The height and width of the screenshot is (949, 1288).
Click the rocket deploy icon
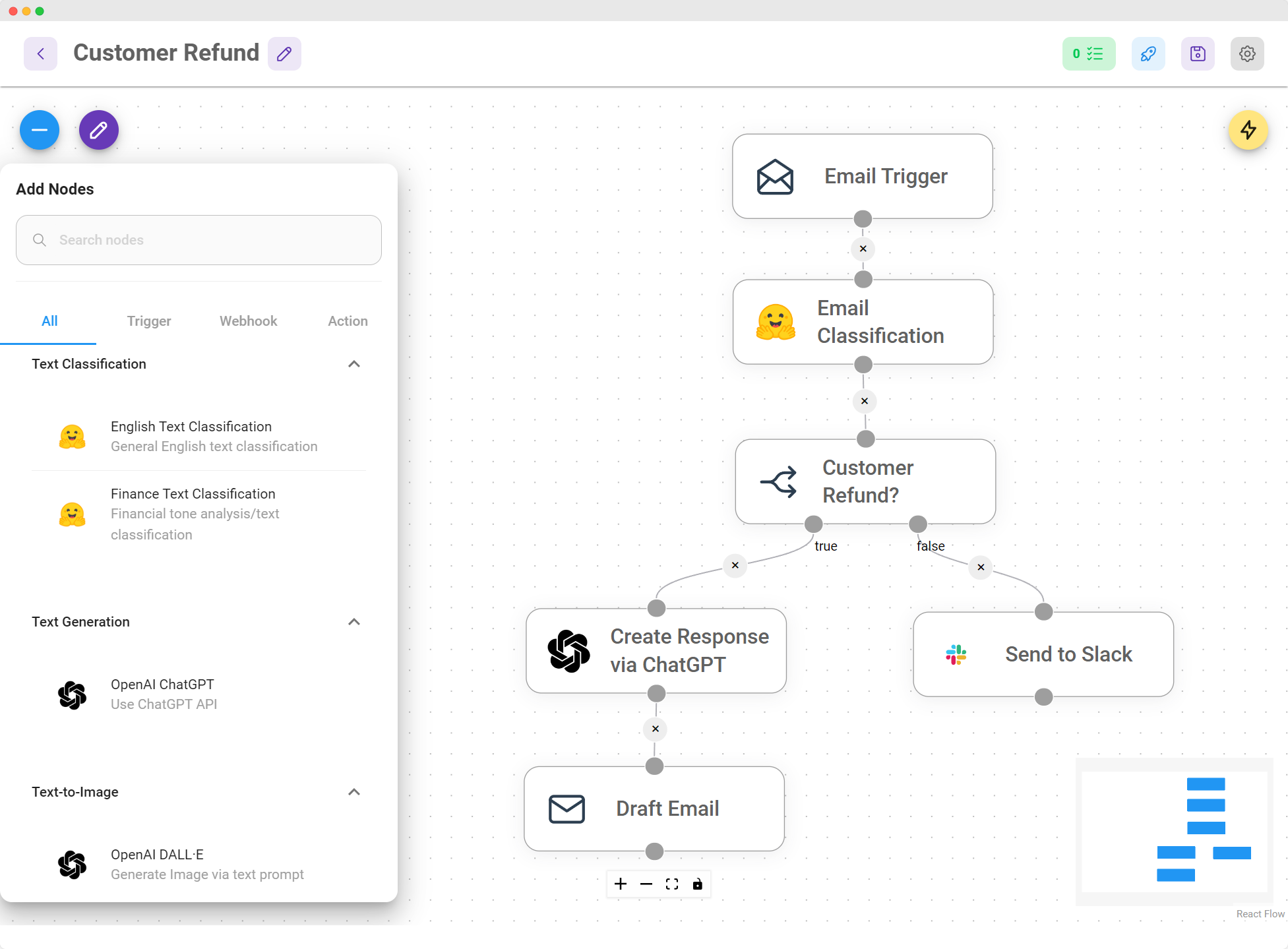tap(1148, 53)
